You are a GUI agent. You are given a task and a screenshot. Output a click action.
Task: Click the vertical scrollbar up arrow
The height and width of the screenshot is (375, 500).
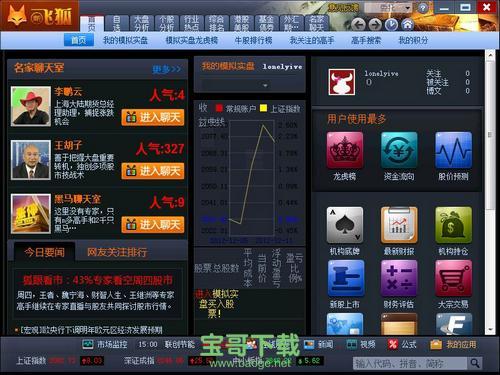click(490, 55)
